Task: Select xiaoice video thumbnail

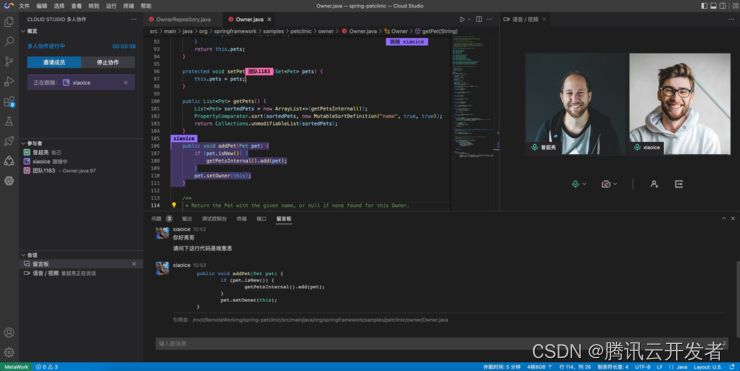Action: [x=680, y=103]
